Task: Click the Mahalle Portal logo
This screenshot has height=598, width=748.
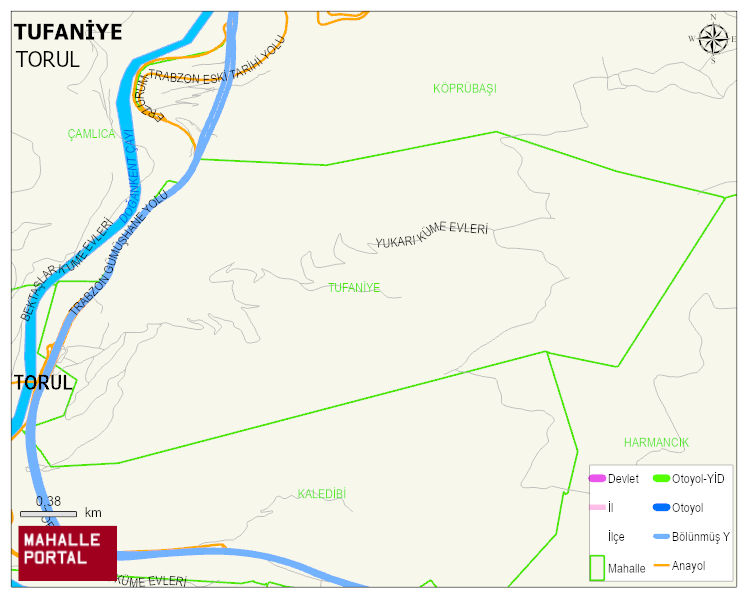Action: point(67,553)
